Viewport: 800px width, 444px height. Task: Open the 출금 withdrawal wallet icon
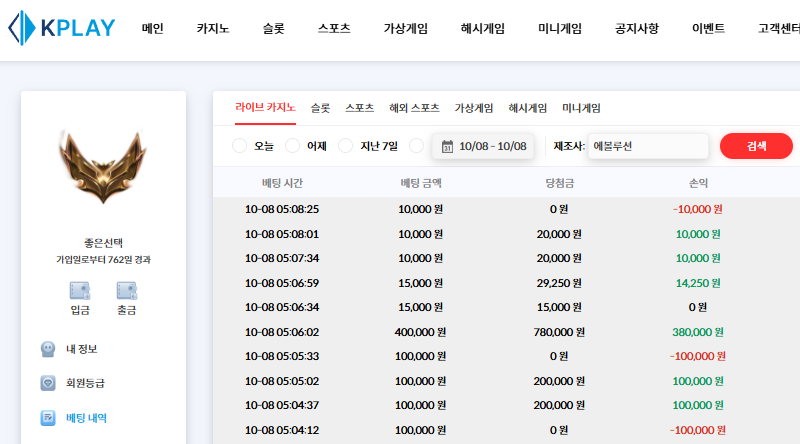126,290
